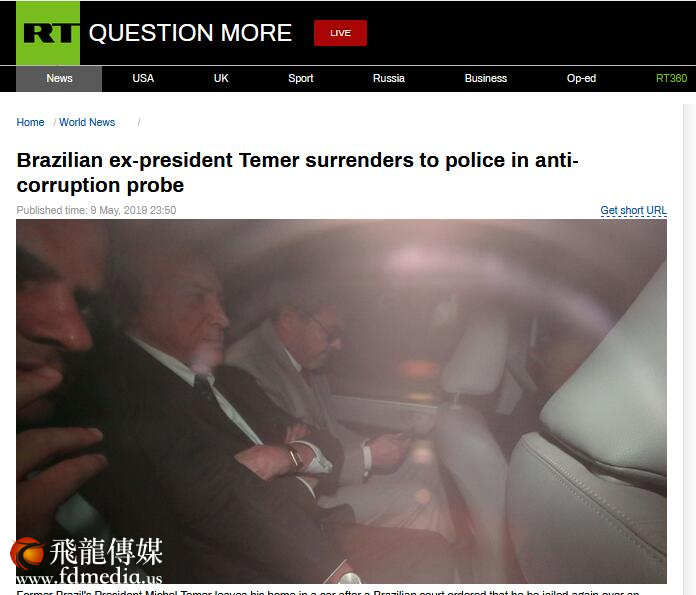Click the fdmedia.us watermark logo
The height and width of the screenshot is (595, 696).
(87, 560)
